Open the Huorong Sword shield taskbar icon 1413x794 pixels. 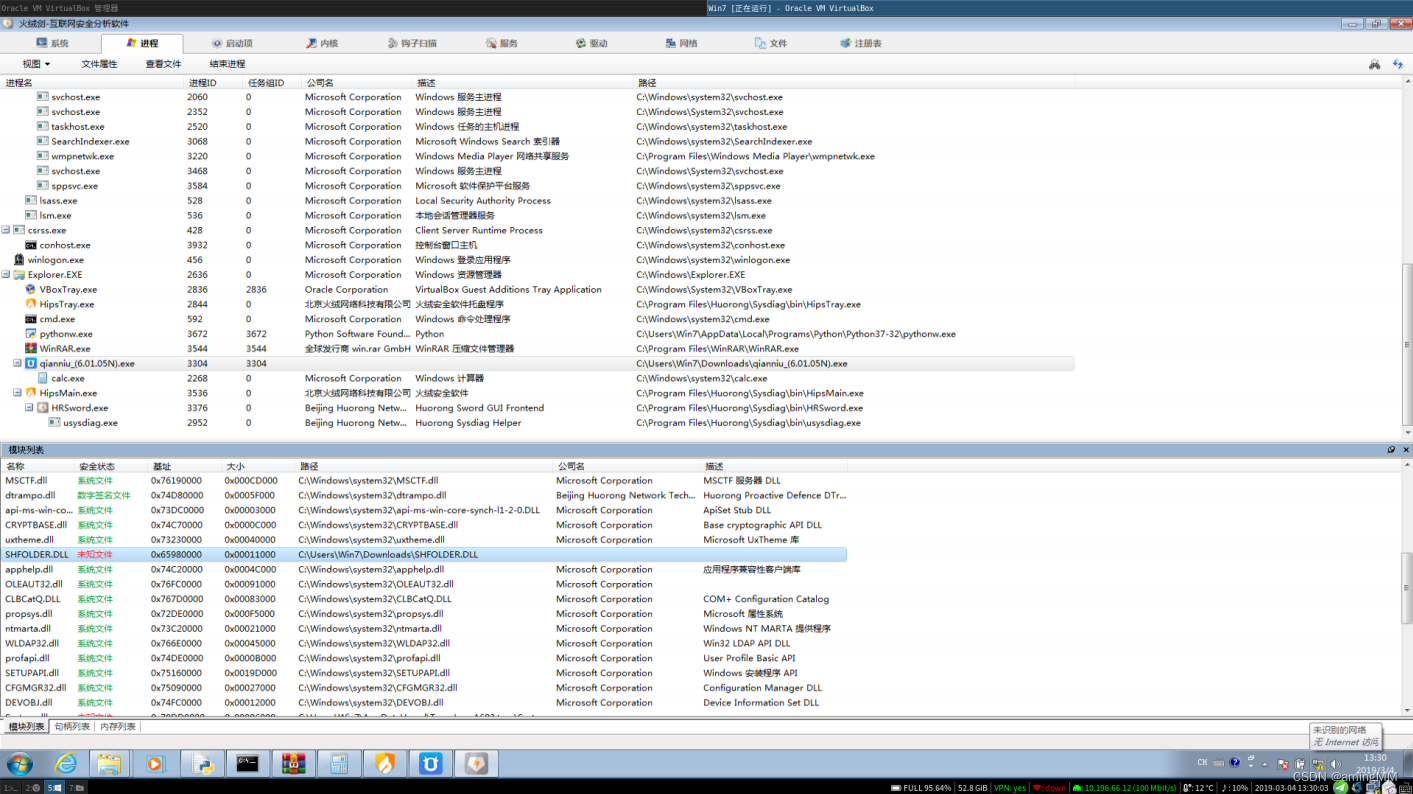pyautogui.click(x=476, y=764)
